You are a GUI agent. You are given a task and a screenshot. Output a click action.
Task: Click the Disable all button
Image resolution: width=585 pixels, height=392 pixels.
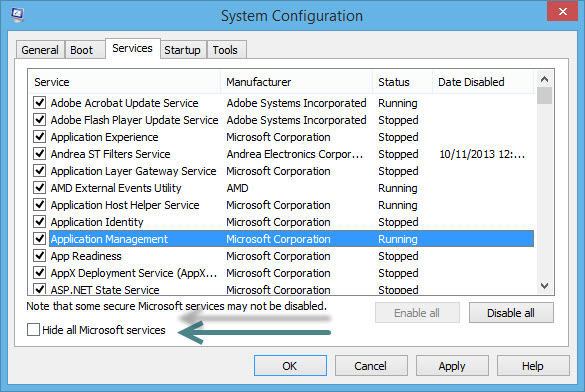coord(511,313)
